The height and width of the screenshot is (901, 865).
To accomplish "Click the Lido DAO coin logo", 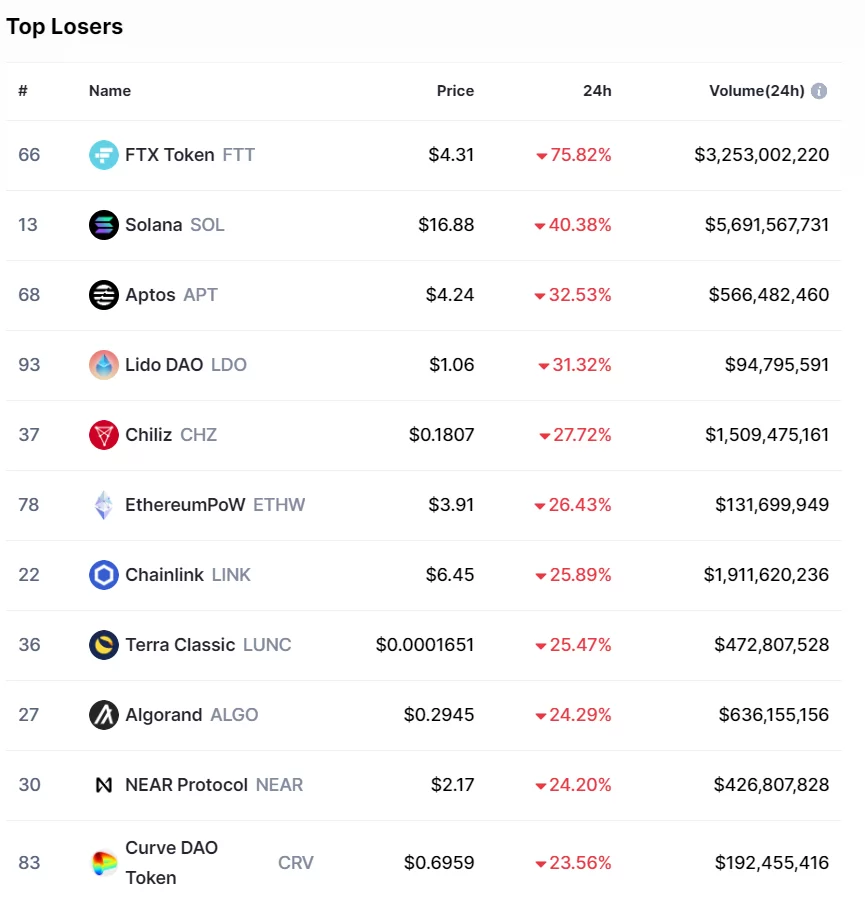I will [104, 365].
